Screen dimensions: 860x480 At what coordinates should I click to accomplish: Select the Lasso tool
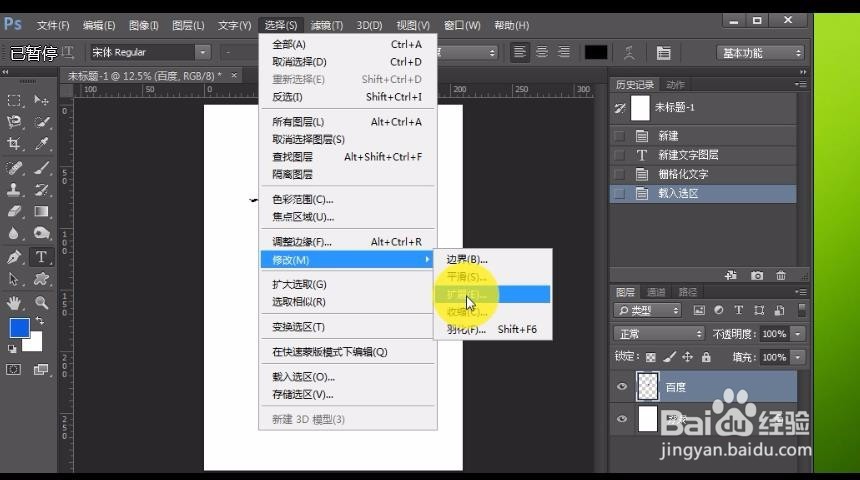click(14, 122)
